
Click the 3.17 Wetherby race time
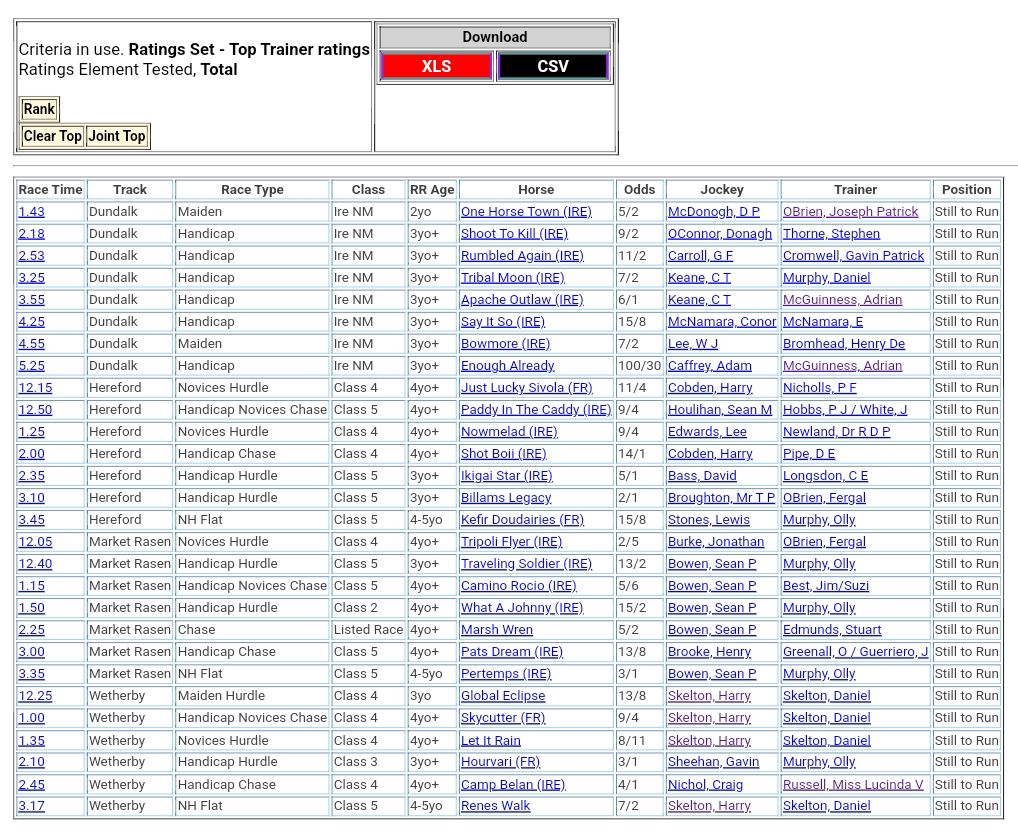tap(31, 806)
